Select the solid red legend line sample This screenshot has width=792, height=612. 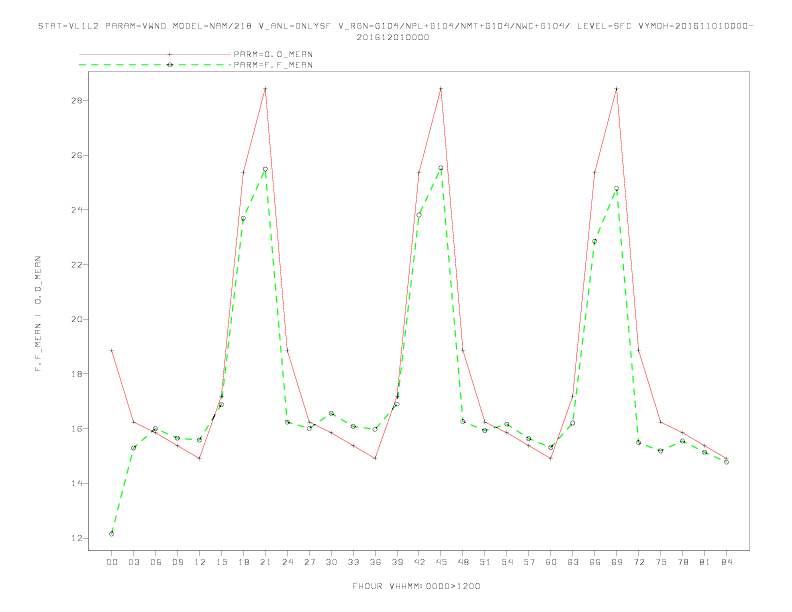tap(155, 54)
